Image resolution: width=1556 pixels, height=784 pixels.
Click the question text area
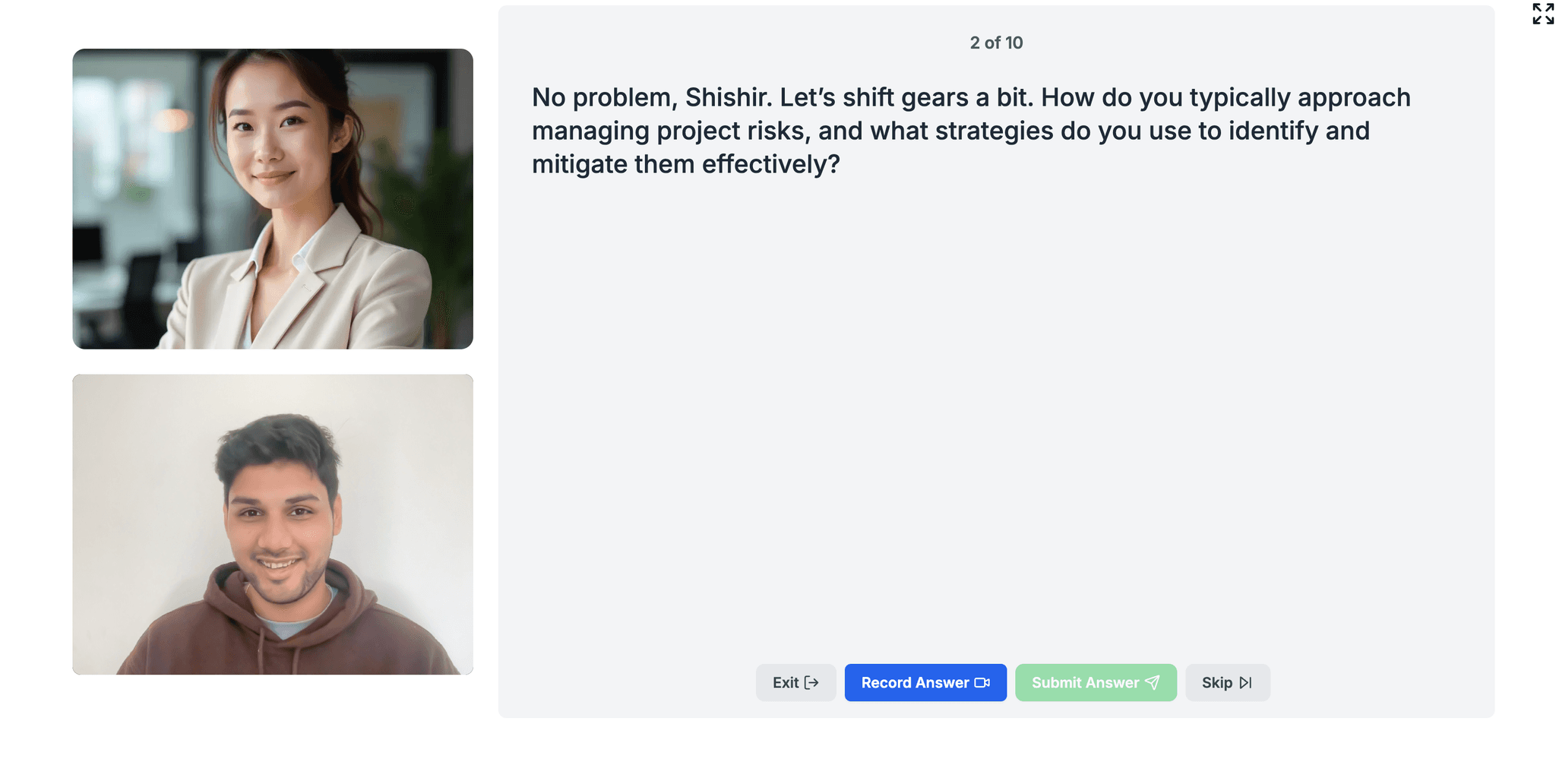[x=972, y=129]
